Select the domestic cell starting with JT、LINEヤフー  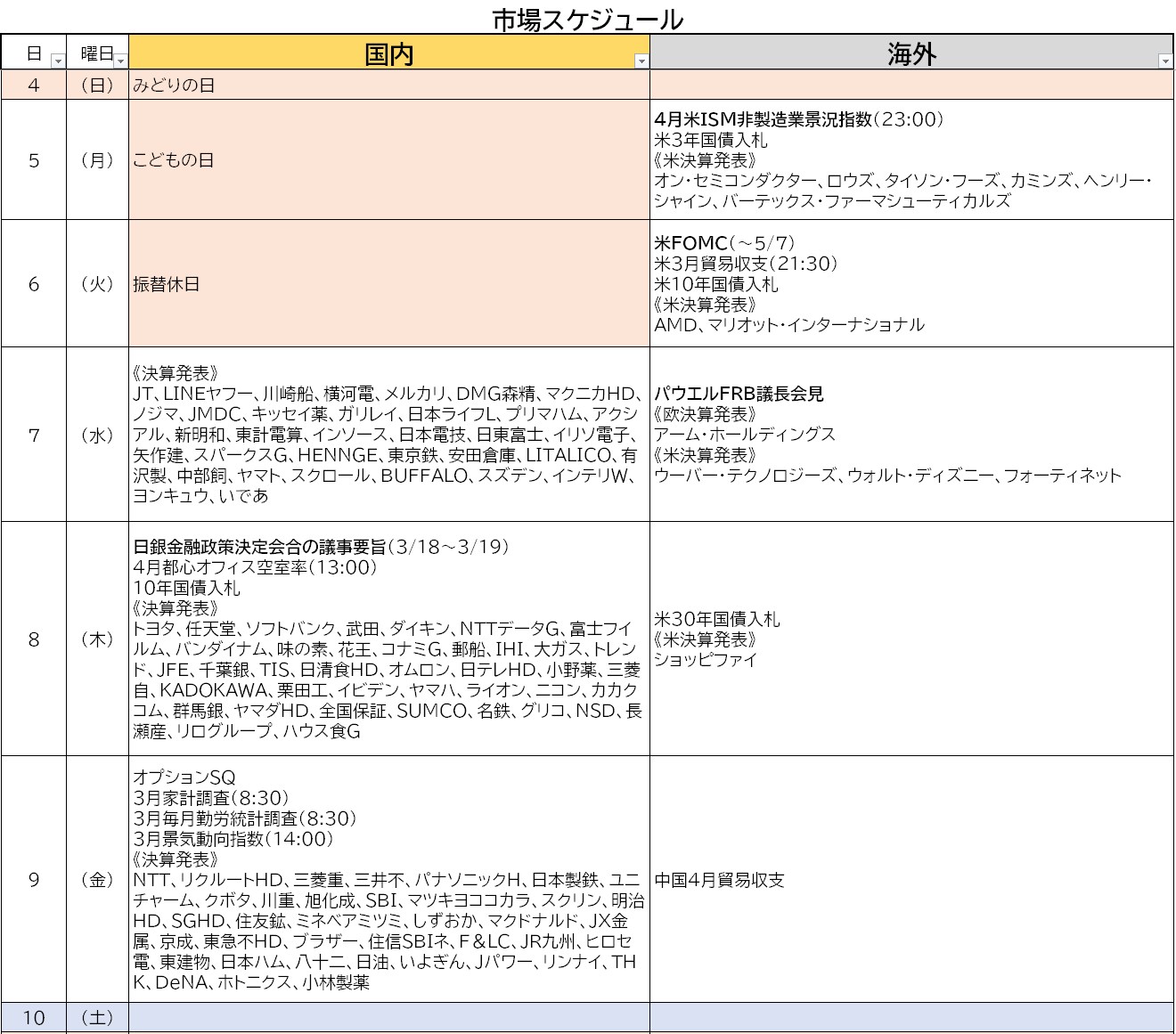click(389, 435)
